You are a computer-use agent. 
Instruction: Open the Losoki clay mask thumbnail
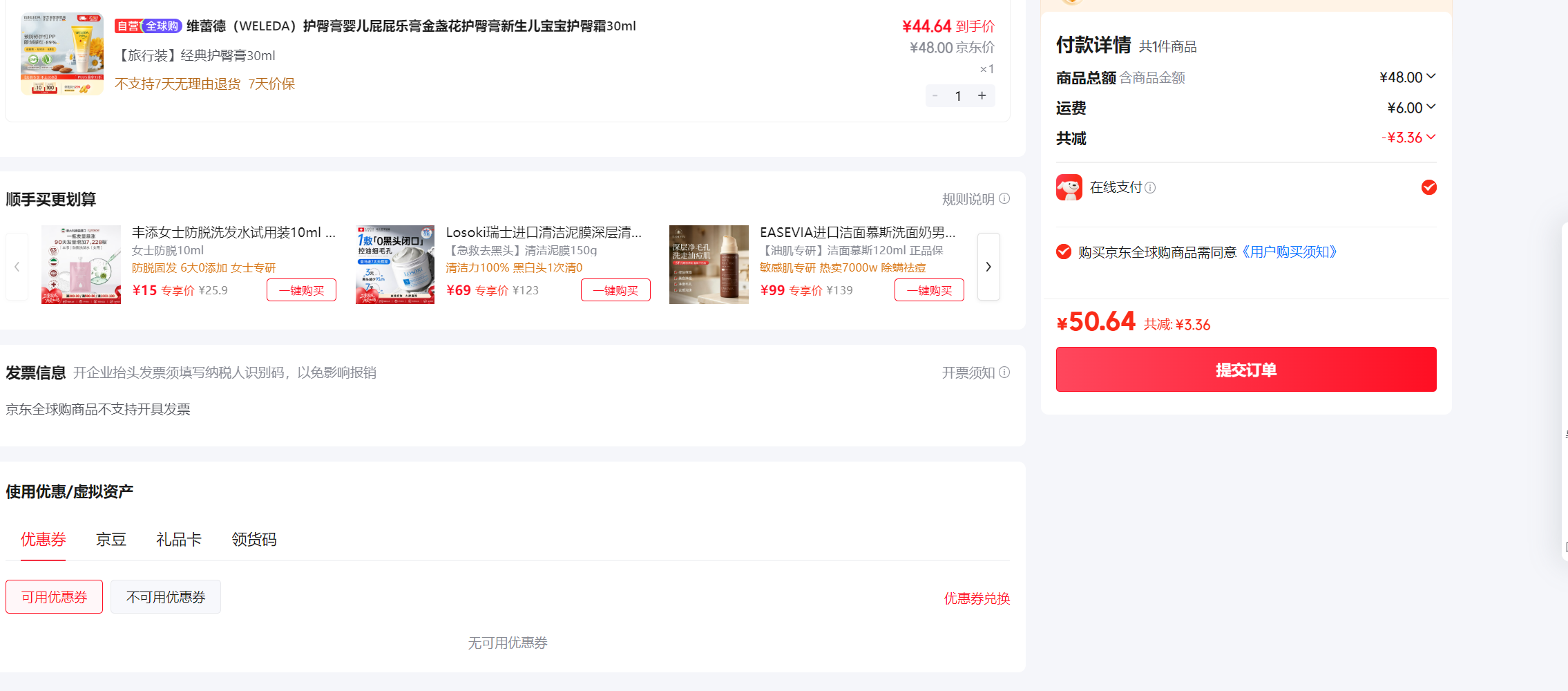point(395,265)
